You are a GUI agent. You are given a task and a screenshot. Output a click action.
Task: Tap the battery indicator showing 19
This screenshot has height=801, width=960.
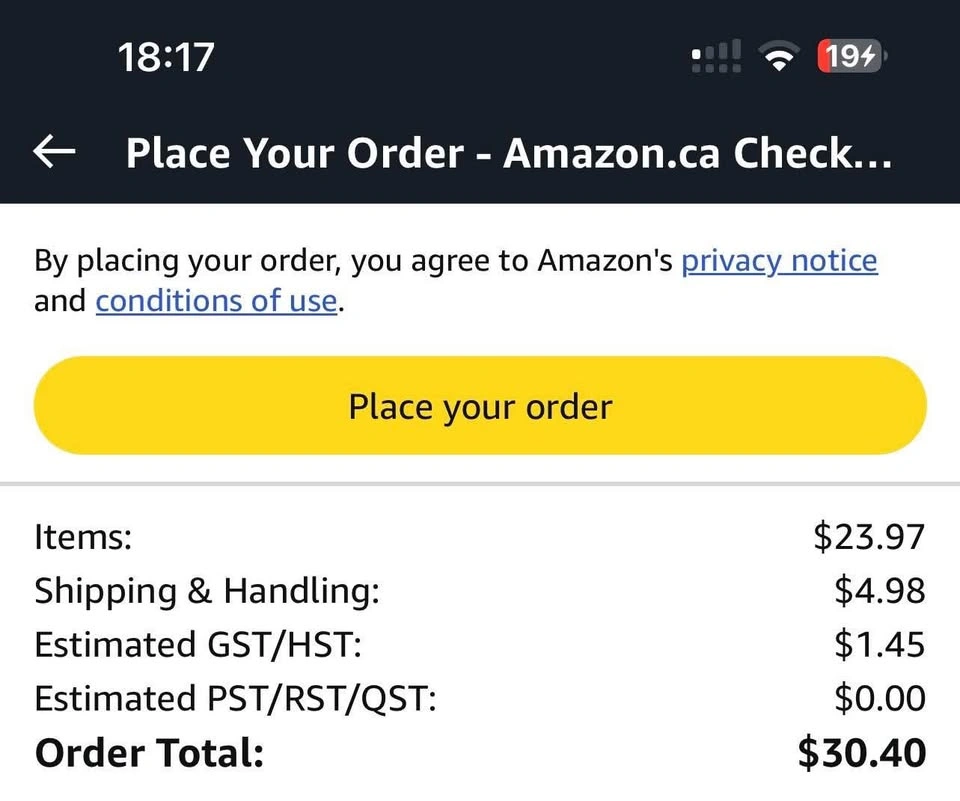[851, 57]
